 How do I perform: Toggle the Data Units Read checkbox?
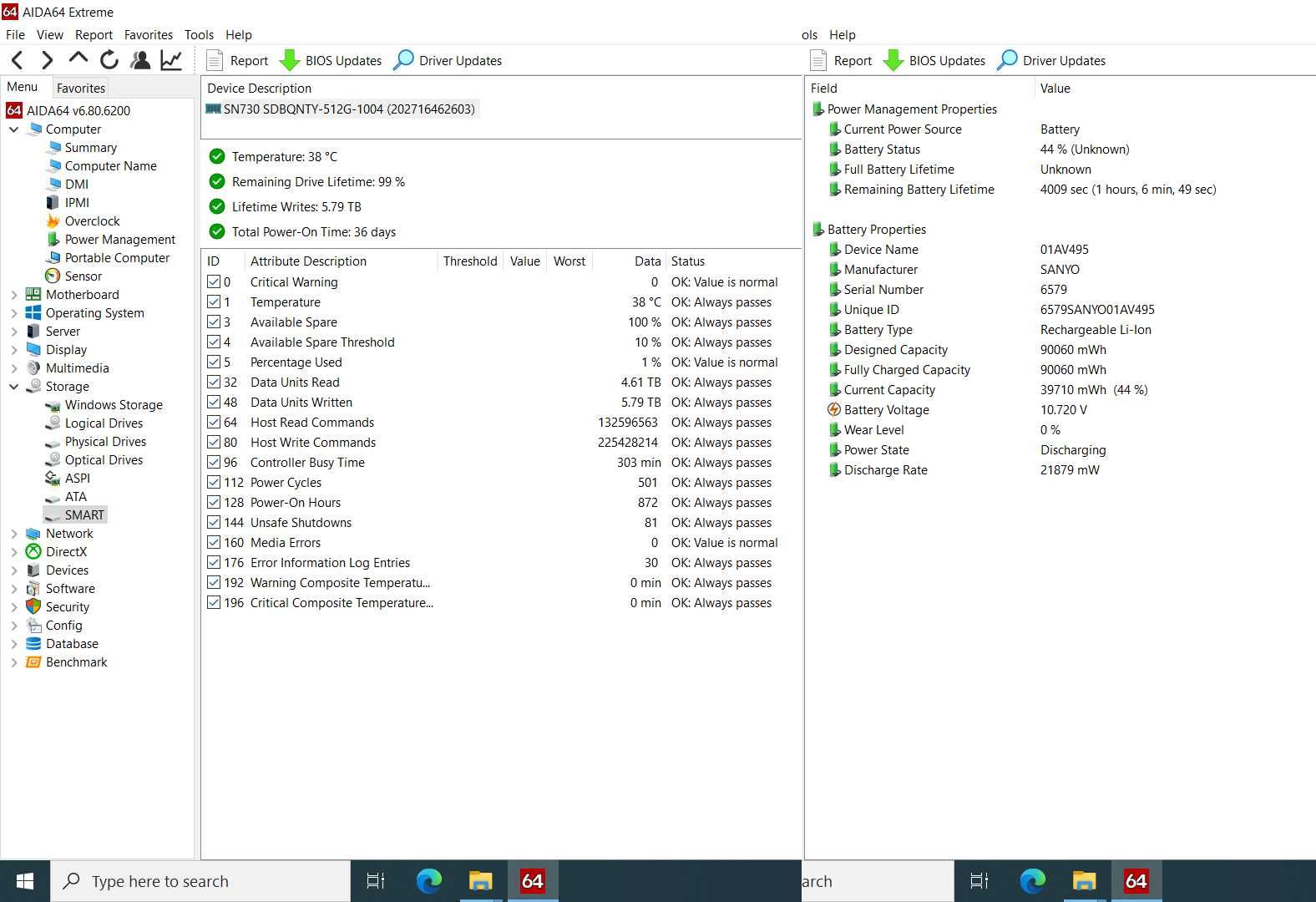(x=214, y=382)
